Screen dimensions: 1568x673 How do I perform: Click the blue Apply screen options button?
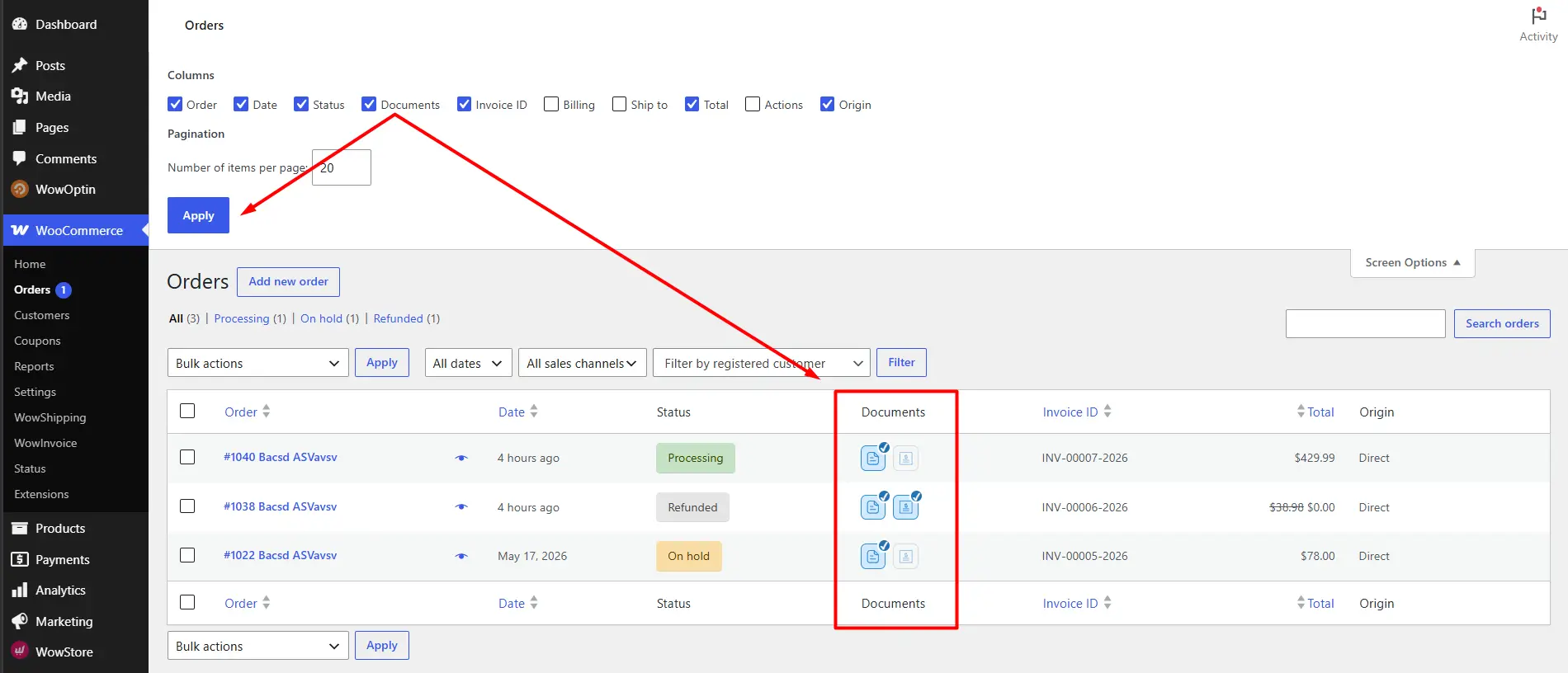198,215
